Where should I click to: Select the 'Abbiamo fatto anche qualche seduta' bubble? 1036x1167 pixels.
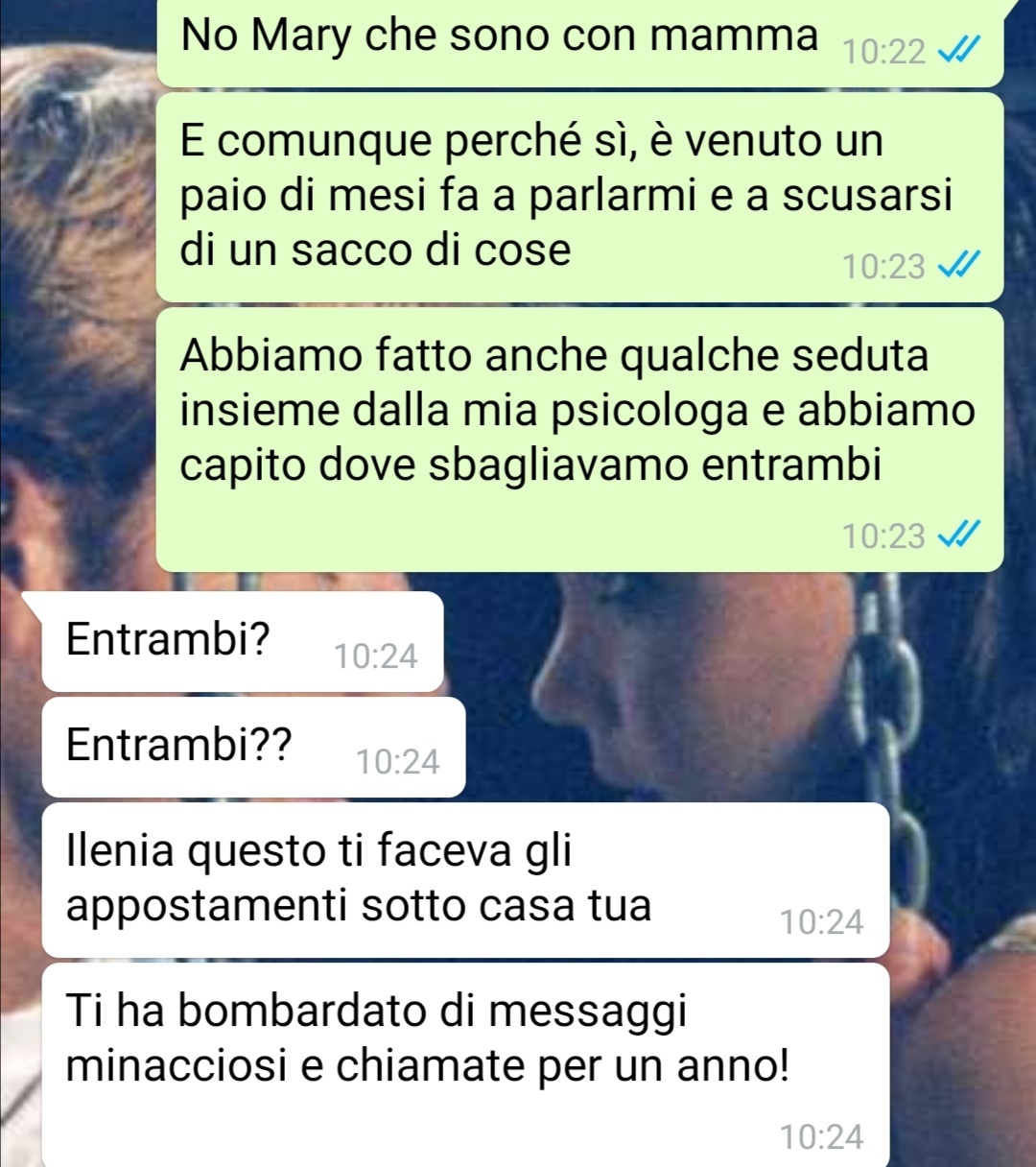579,440
